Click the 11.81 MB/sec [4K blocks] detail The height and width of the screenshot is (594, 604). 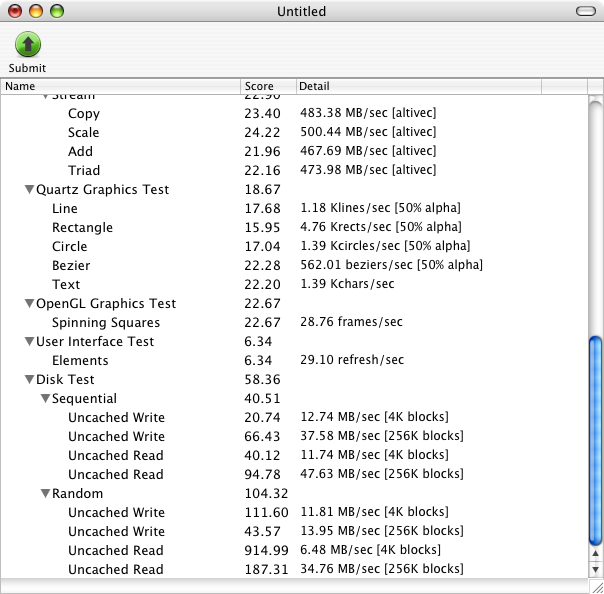coord(374,512)
